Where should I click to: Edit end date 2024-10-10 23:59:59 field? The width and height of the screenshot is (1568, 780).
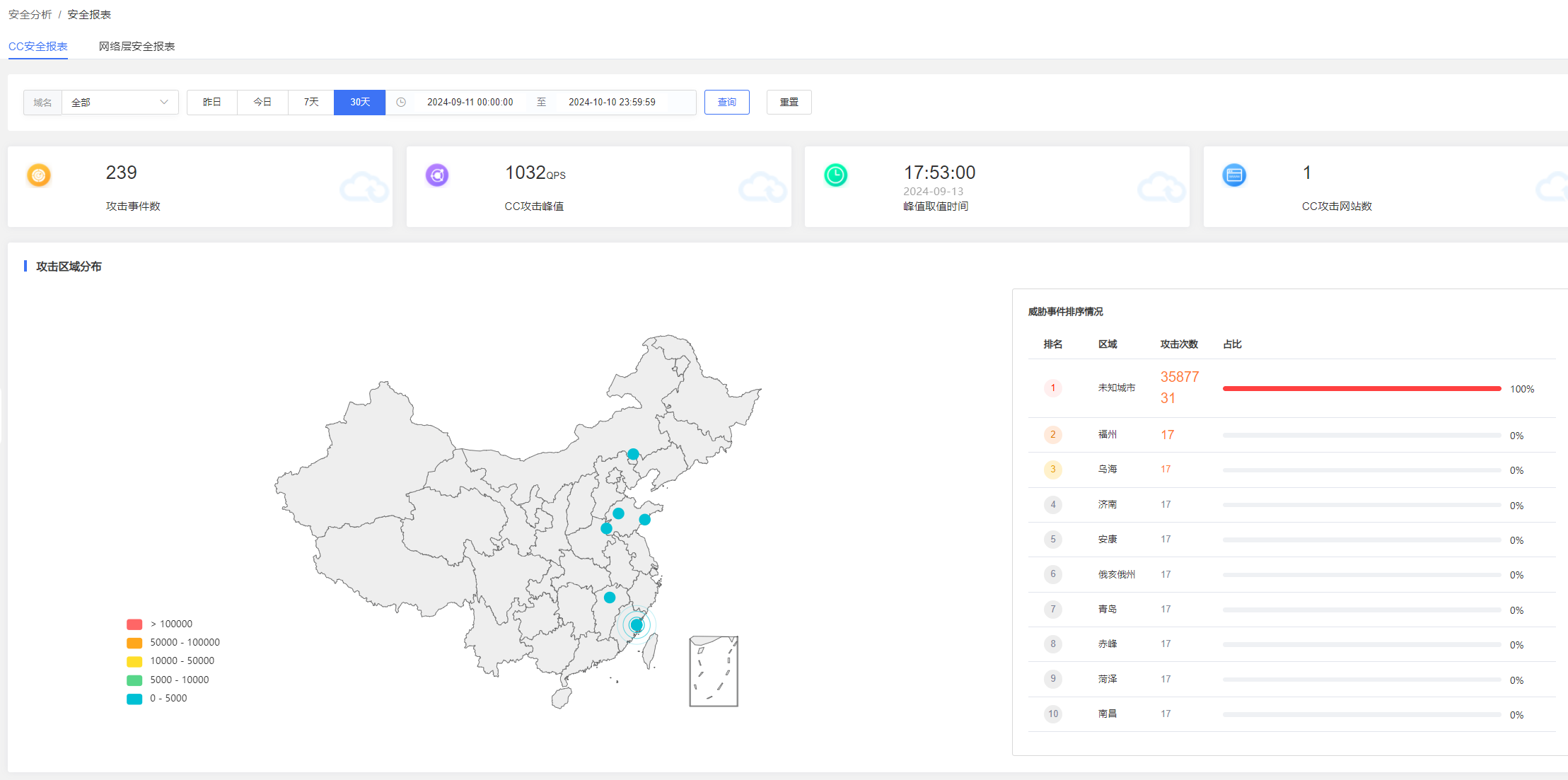[x=612, y=103]
